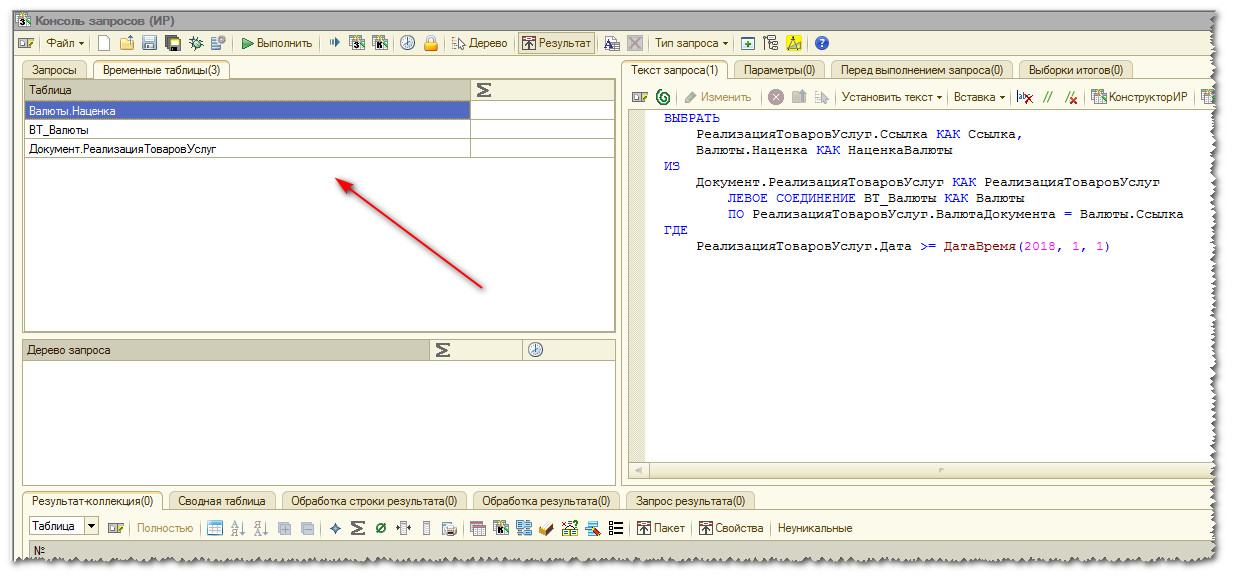This screenshot has height=579, width=1233.
Task: Click the clock icon in main toolbar
Action: [x=408, y=43]
